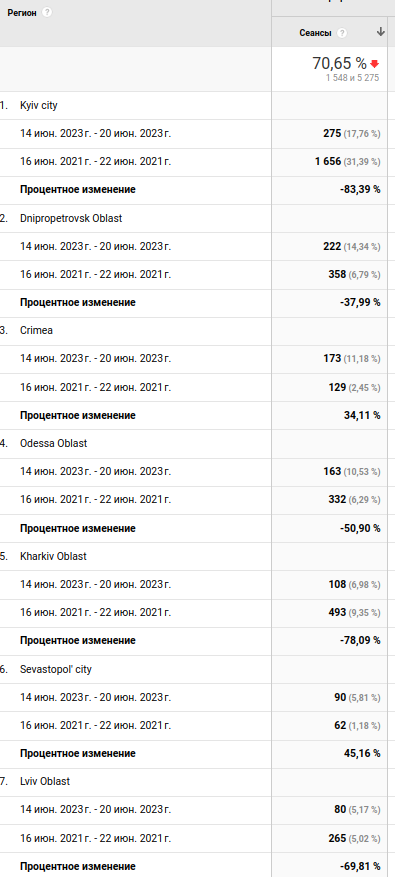Image resolution: width=395 pixels, height=877 pixels.
Task: Sort by the Сеансы column header
Action: (x=316, y=33)
